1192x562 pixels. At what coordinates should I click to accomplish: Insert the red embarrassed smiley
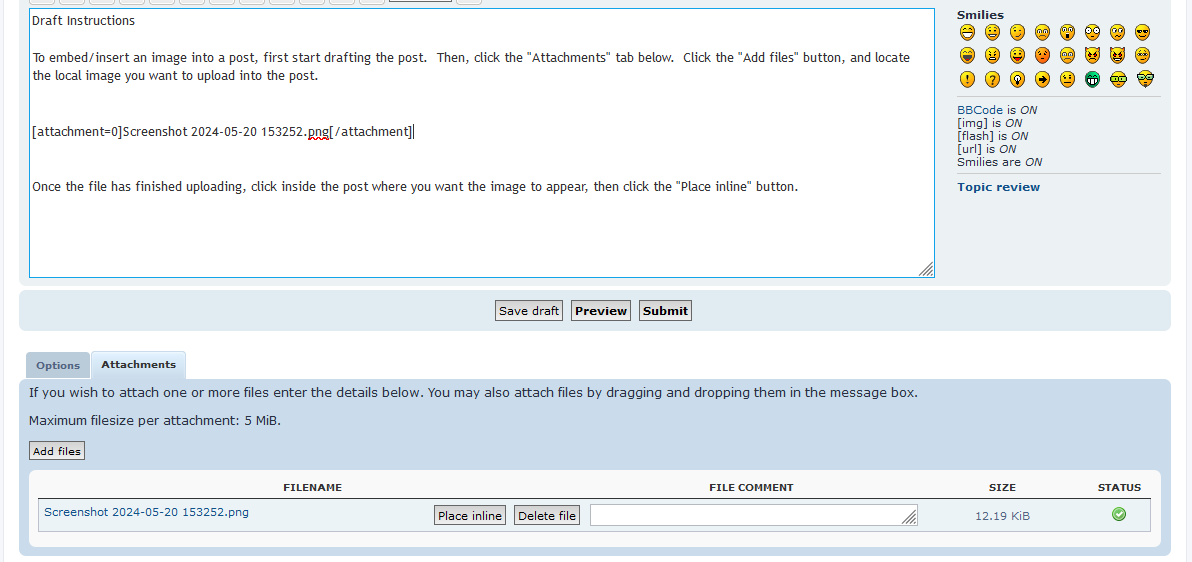1042,56
